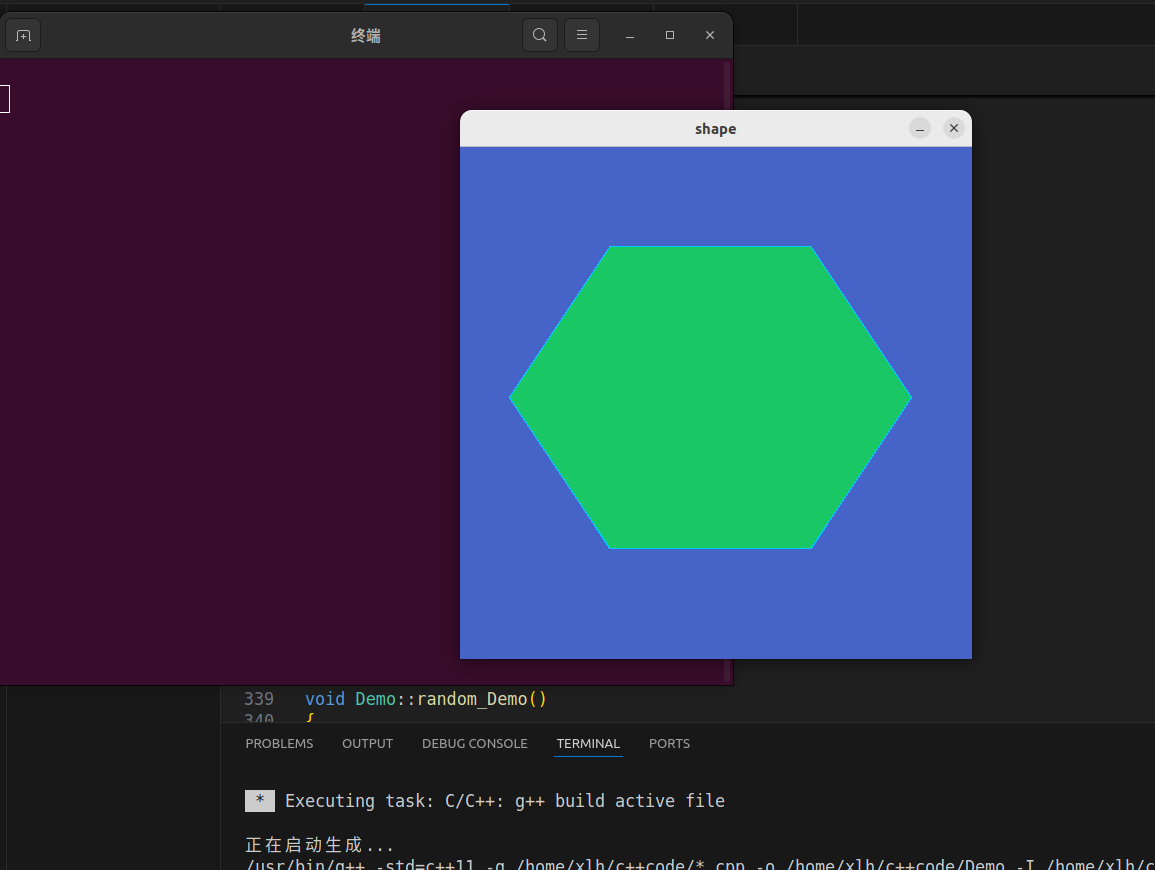Click the task asterisk marker in terminal panel

coord(260,801)
